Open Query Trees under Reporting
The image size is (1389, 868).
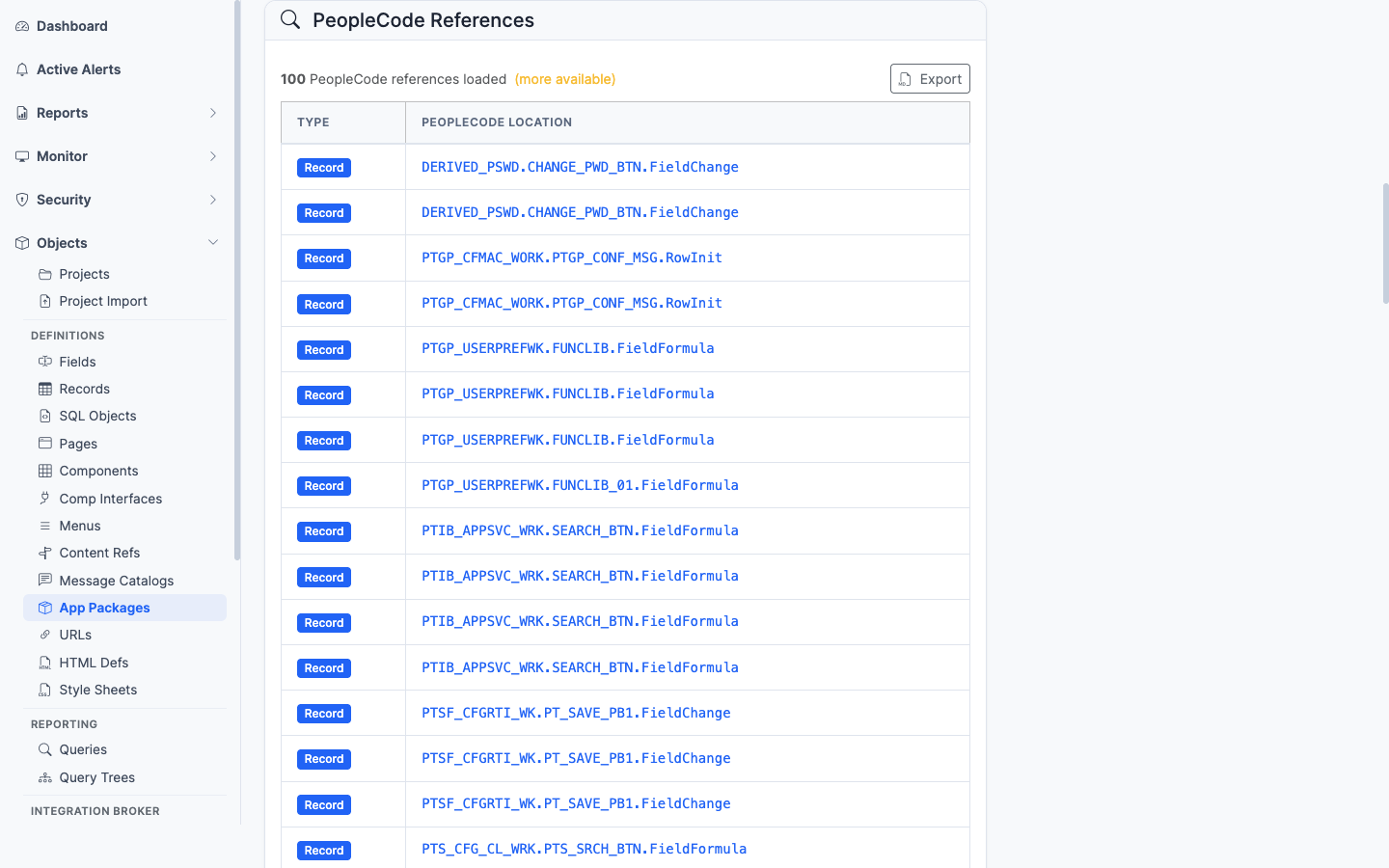(97, 777)
